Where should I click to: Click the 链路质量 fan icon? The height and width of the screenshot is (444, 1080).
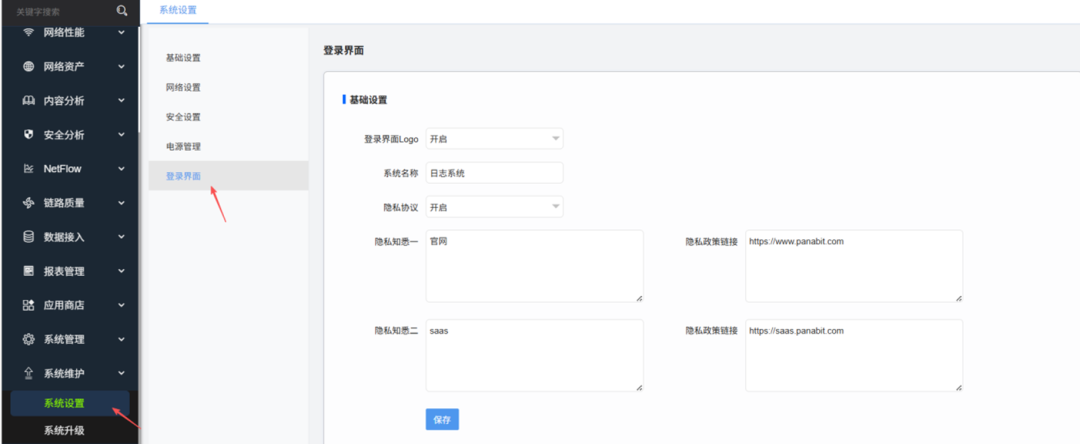(28, 203)
